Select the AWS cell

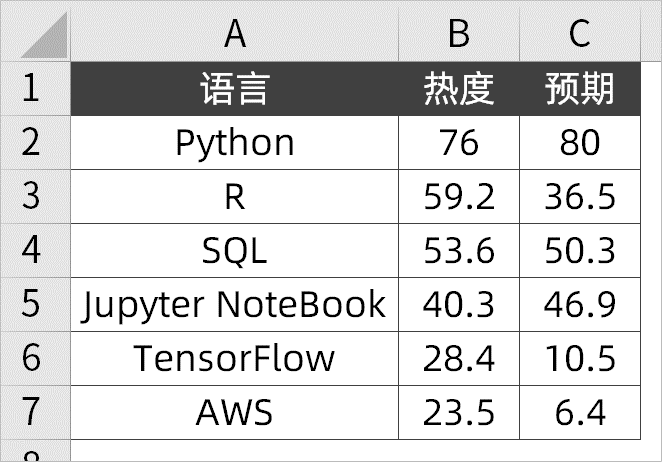[234, 412]
